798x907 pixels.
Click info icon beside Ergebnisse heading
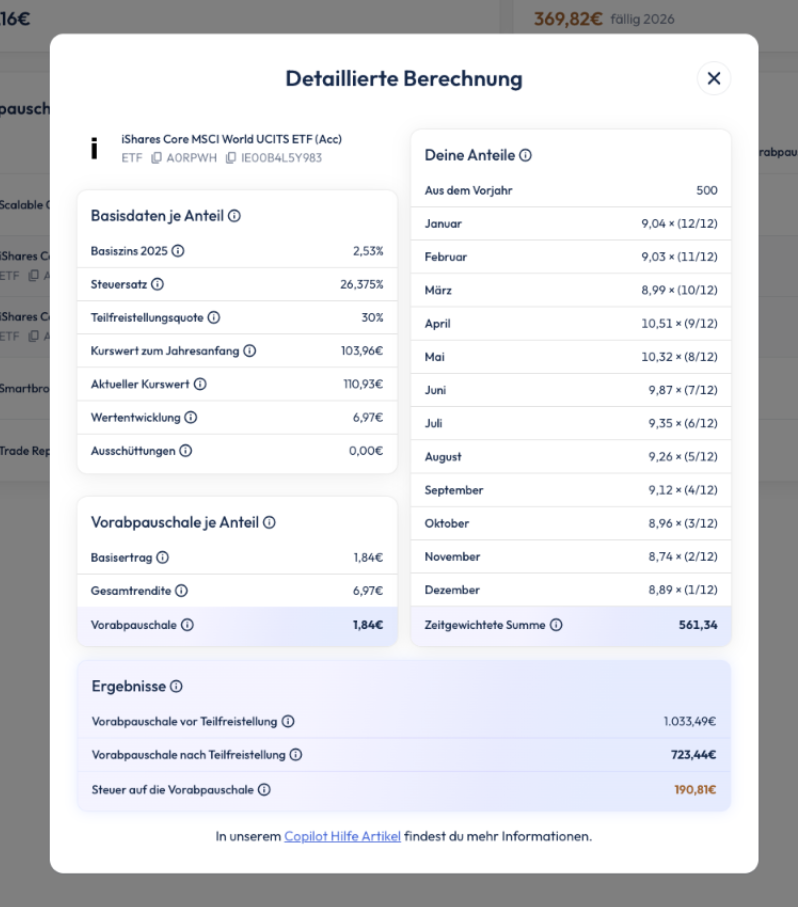(x=176, y=687)
